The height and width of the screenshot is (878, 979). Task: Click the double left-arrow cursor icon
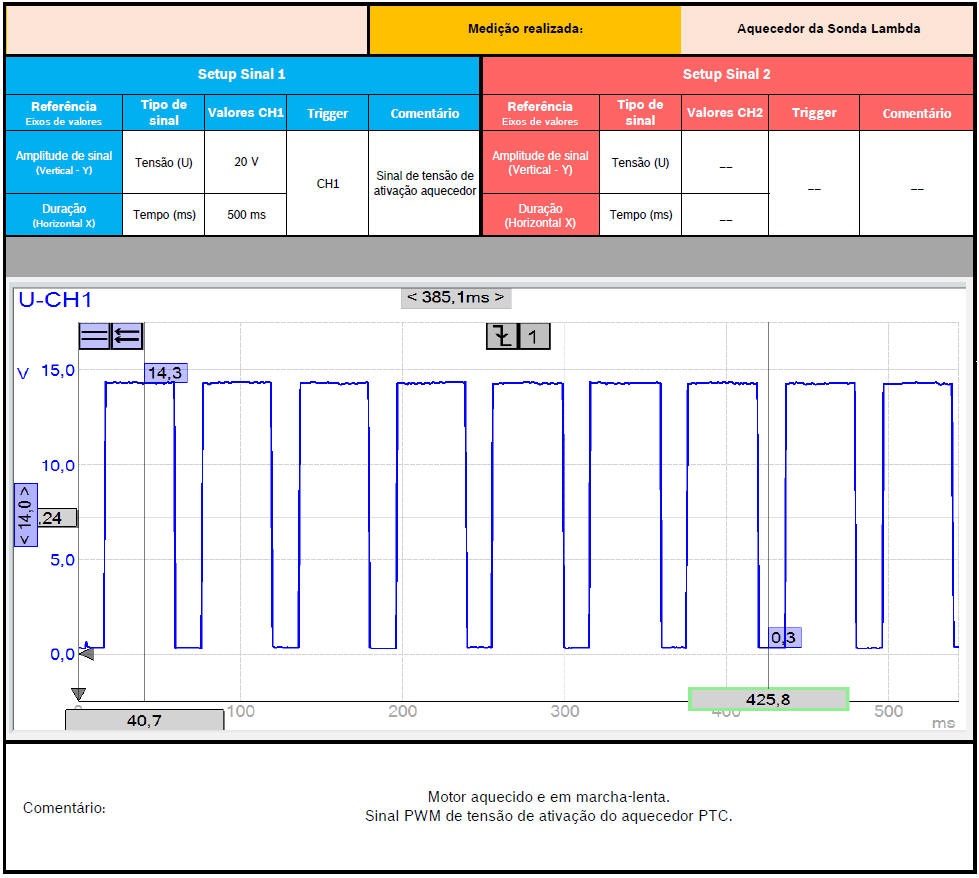pyautogui.click(x=127, y=336)
